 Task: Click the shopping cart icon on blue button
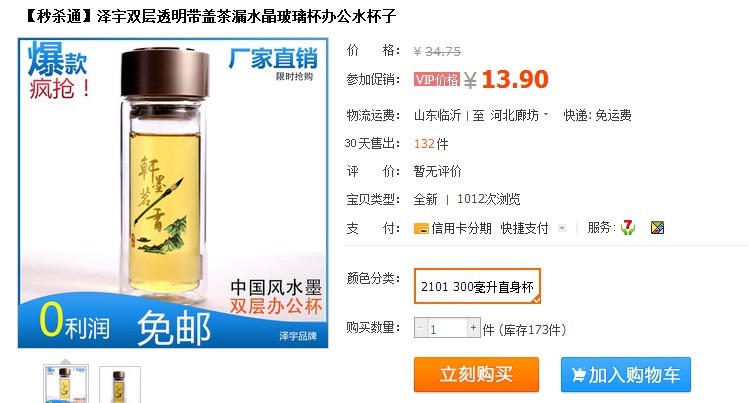pos(578,375)
